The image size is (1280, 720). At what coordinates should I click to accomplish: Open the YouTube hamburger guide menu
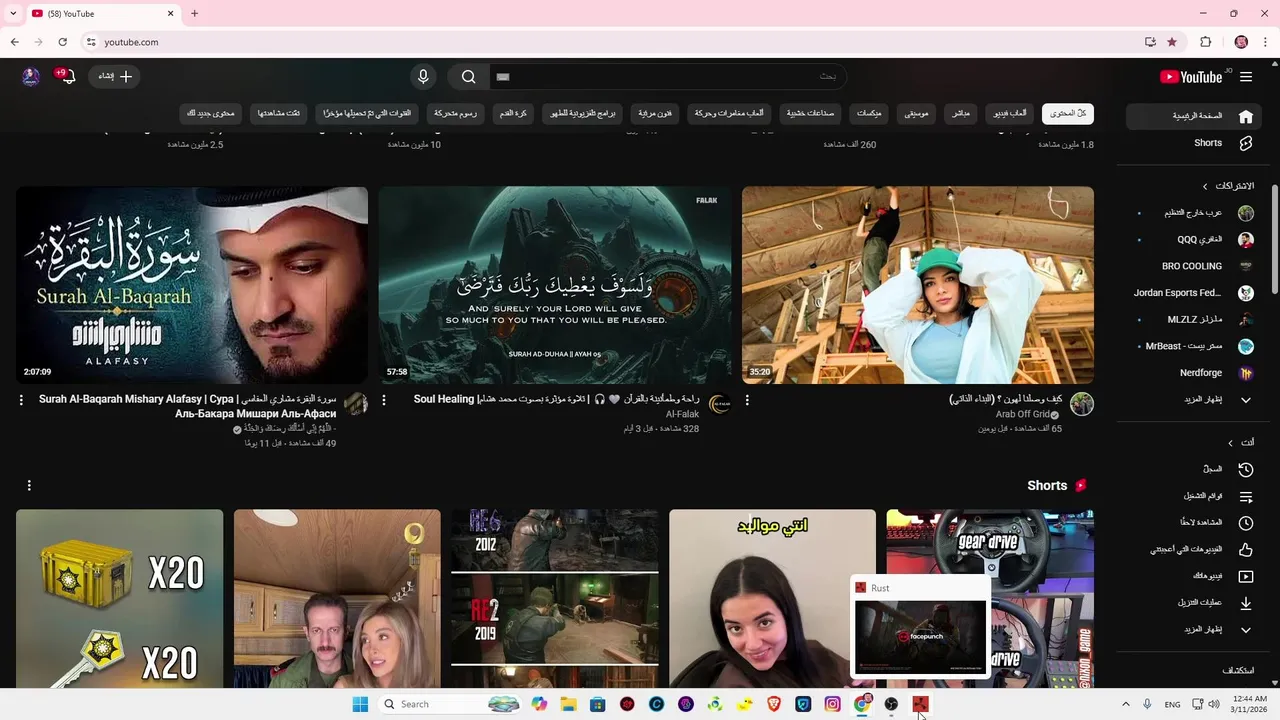pos(1246,77)
